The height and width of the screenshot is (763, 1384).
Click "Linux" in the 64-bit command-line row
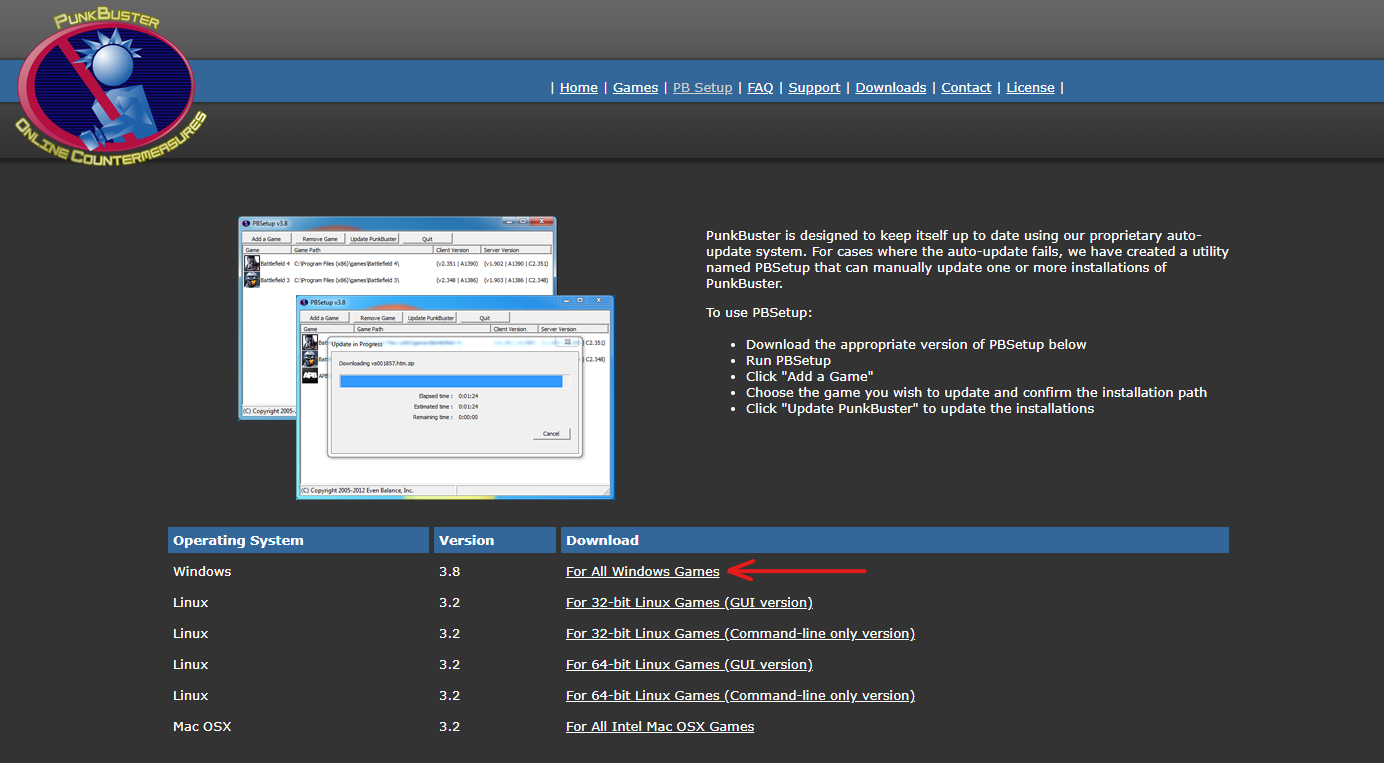pyautogui.click(x=191, y=696)
